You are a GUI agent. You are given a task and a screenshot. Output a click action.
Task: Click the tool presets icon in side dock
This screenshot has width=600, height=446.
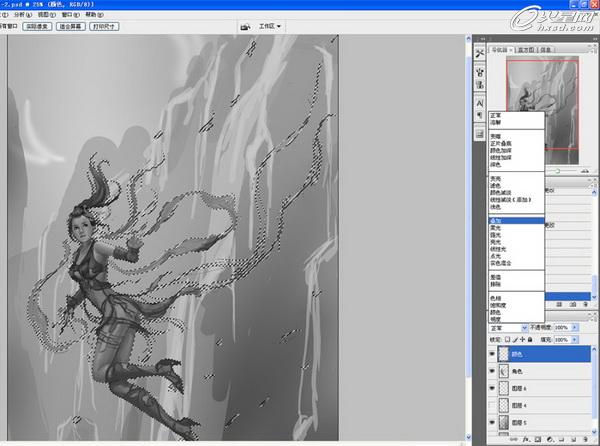point(479,52)
